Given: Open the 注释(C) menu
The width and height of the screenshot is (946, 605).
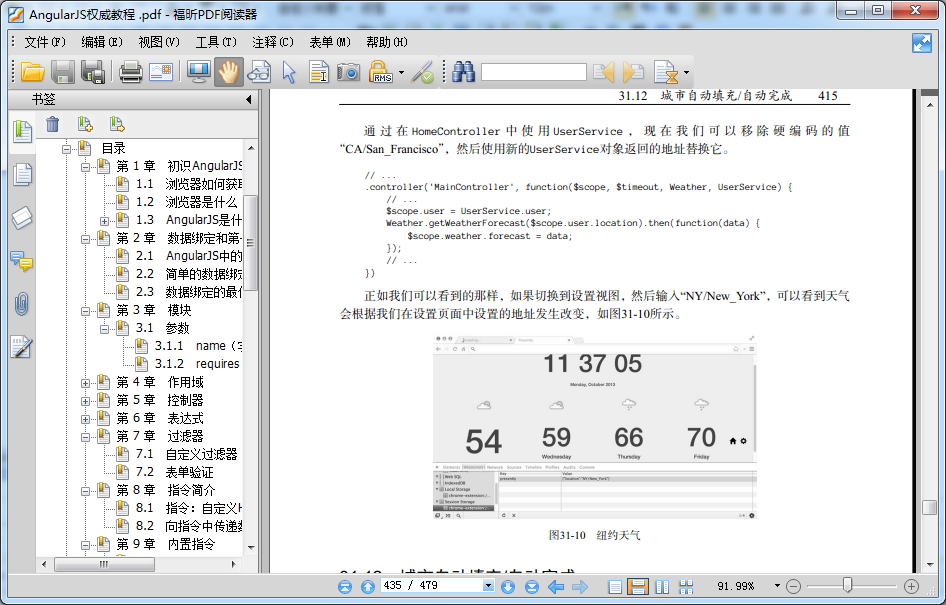Looking at the screenshot, I should [273, 42].
